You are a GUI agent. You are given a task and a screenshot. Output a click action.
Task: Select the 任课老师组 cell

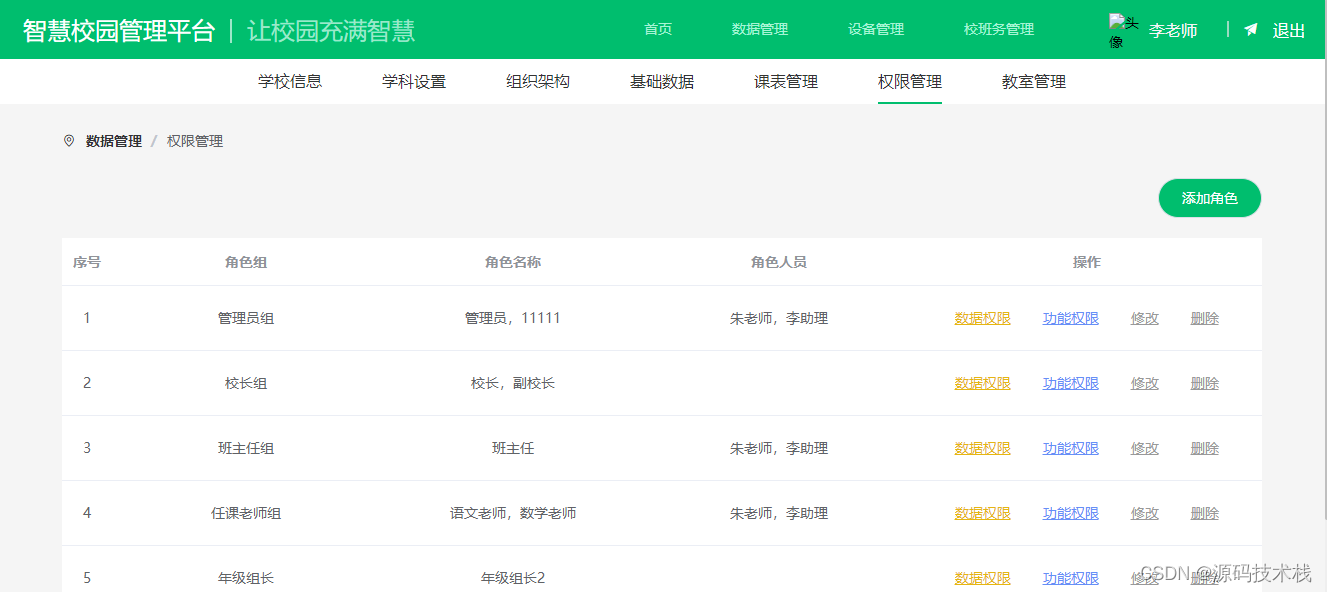coord(246,513)
